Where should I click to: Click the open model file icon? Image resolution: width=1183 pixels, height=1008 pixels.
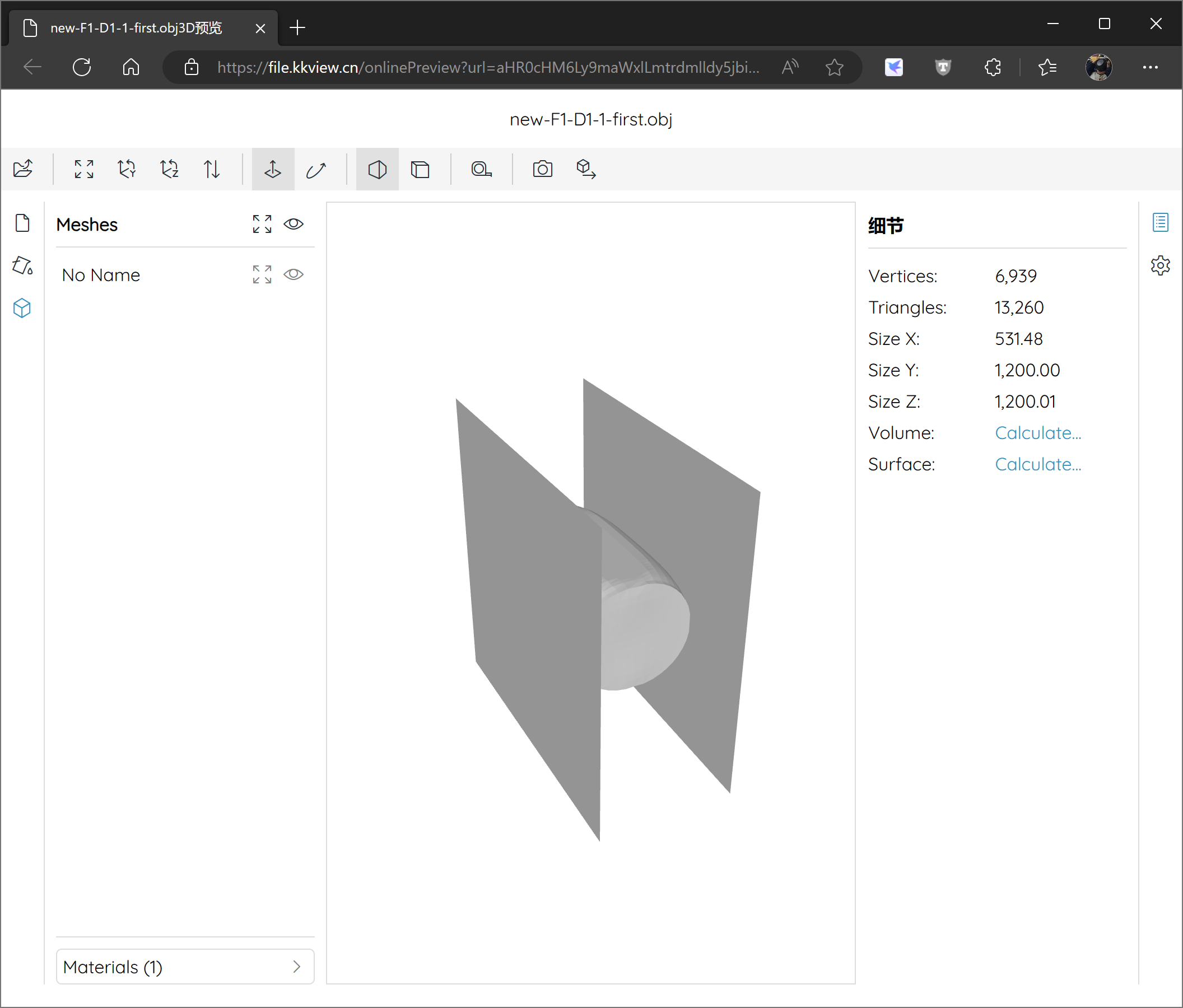tap(23, 169)
